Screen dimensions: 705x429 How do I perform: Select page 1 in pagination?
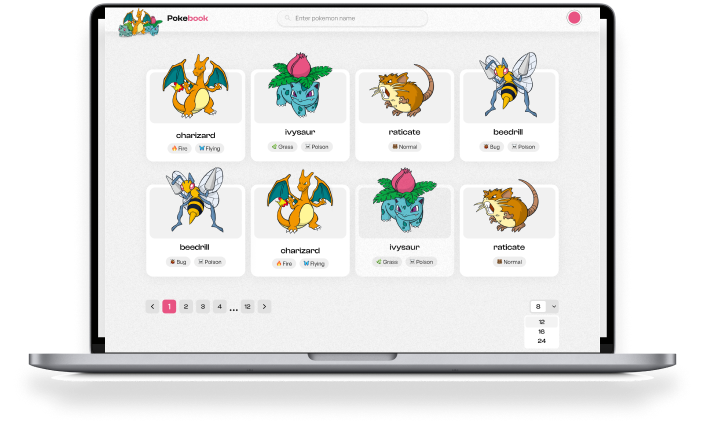[169, 307]
